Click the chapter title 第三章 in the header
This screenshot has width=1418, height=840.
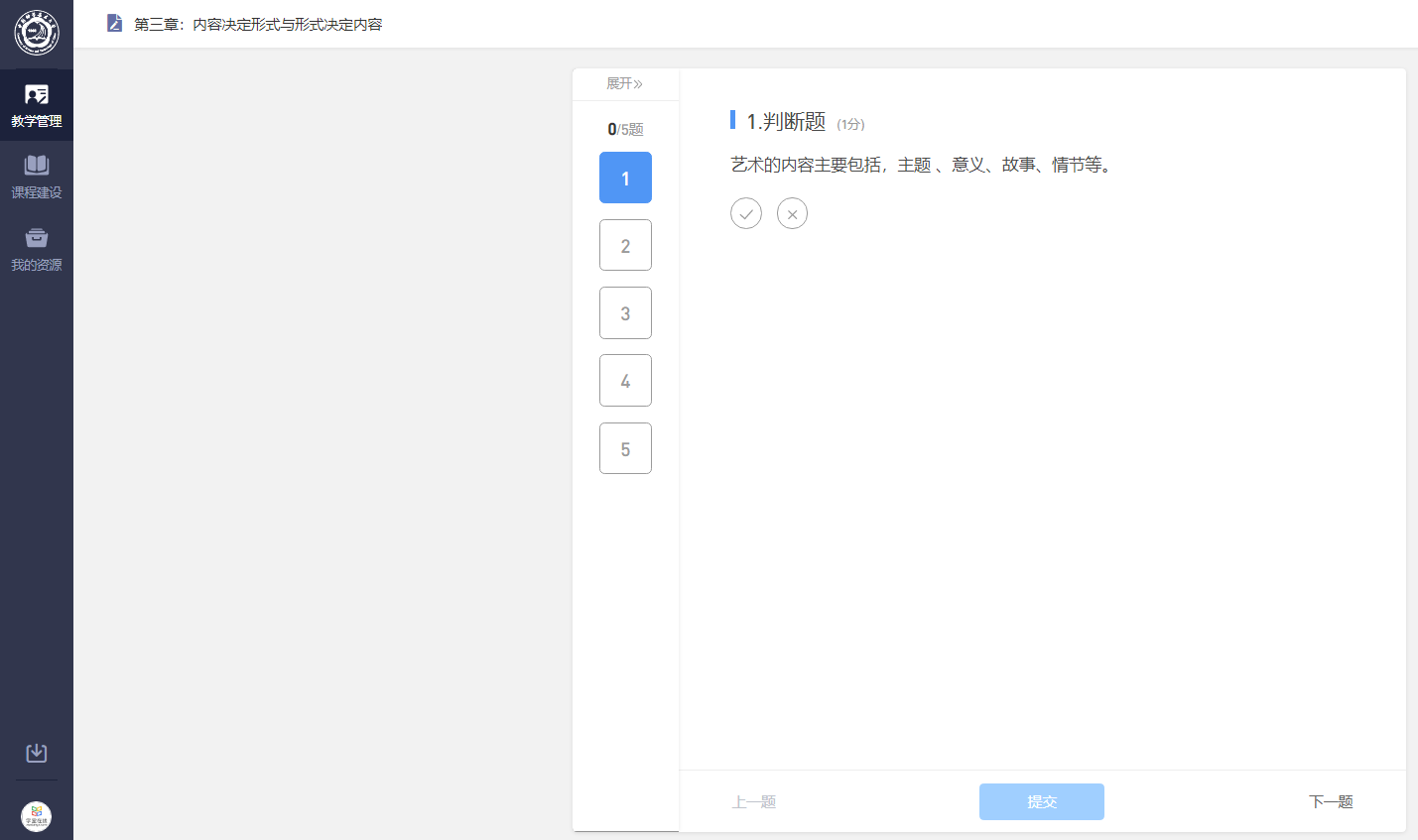coord(258,24)
